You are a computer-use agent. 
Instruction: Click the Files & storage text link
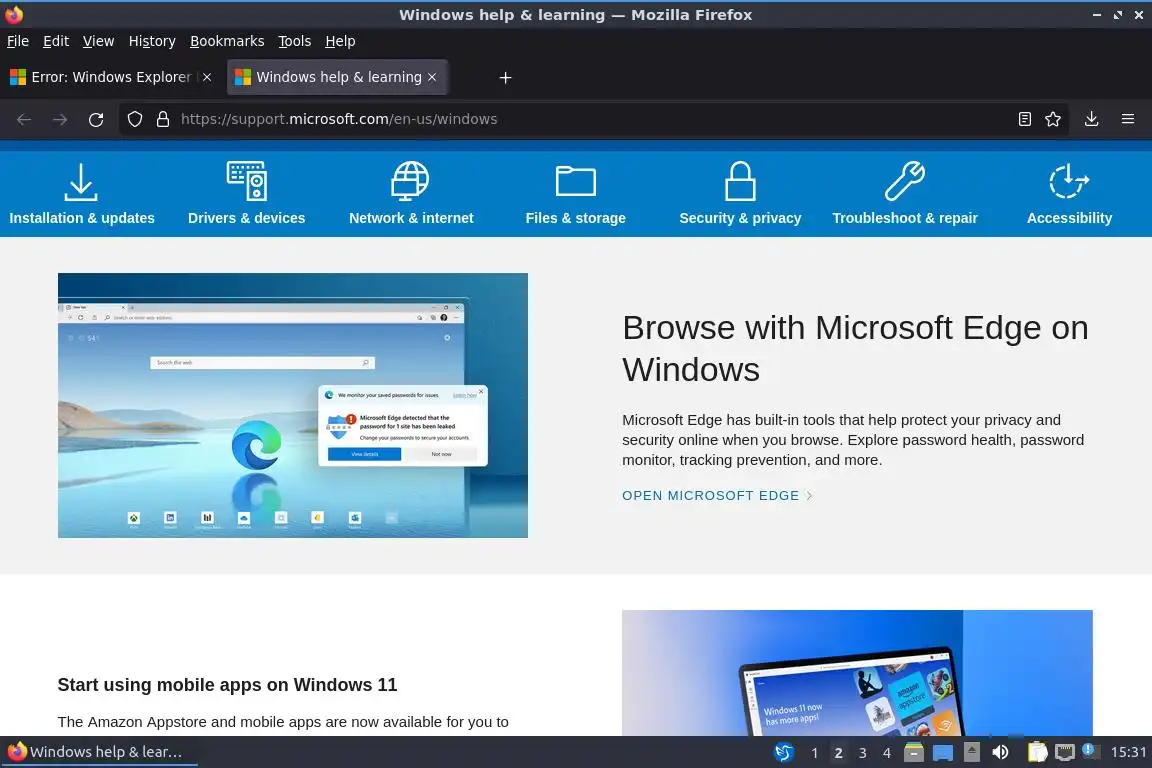[x=575, y=218]
